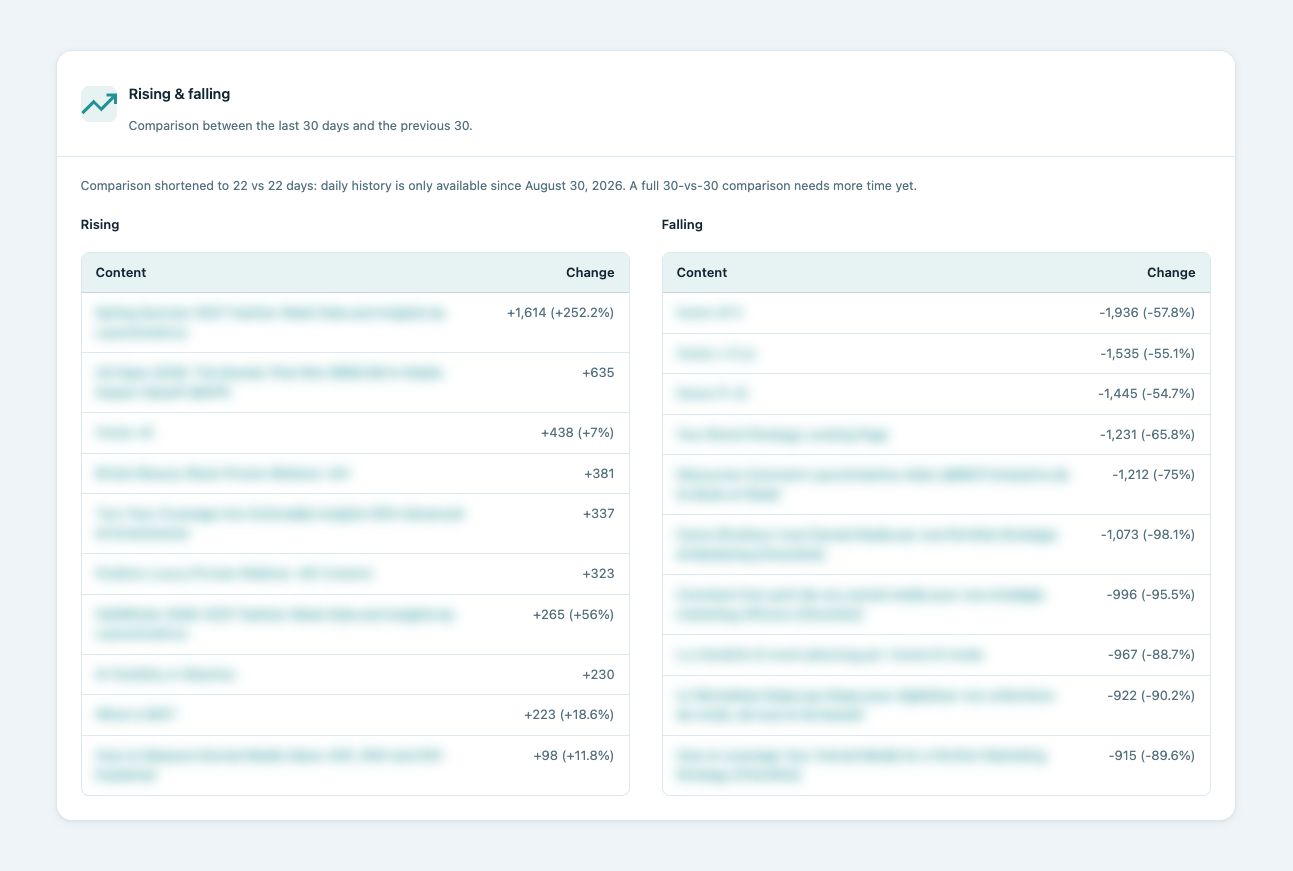Select the +1,614 (+252.2%) change value
The image size is (1293, 871).
click(560, 313)
